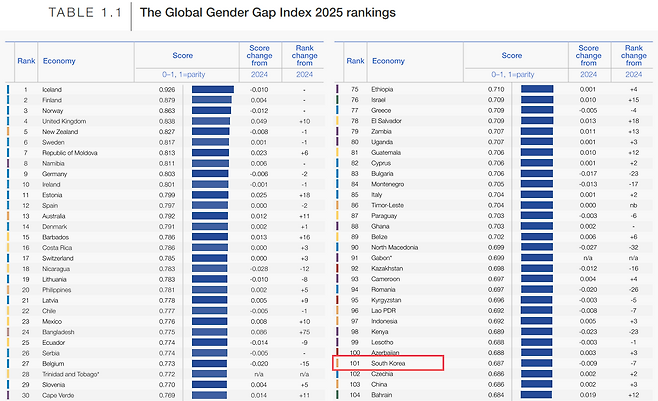Screen dimensions: 658x401
Task: Click South Korea's score 0.687
Action: [496, 363]
